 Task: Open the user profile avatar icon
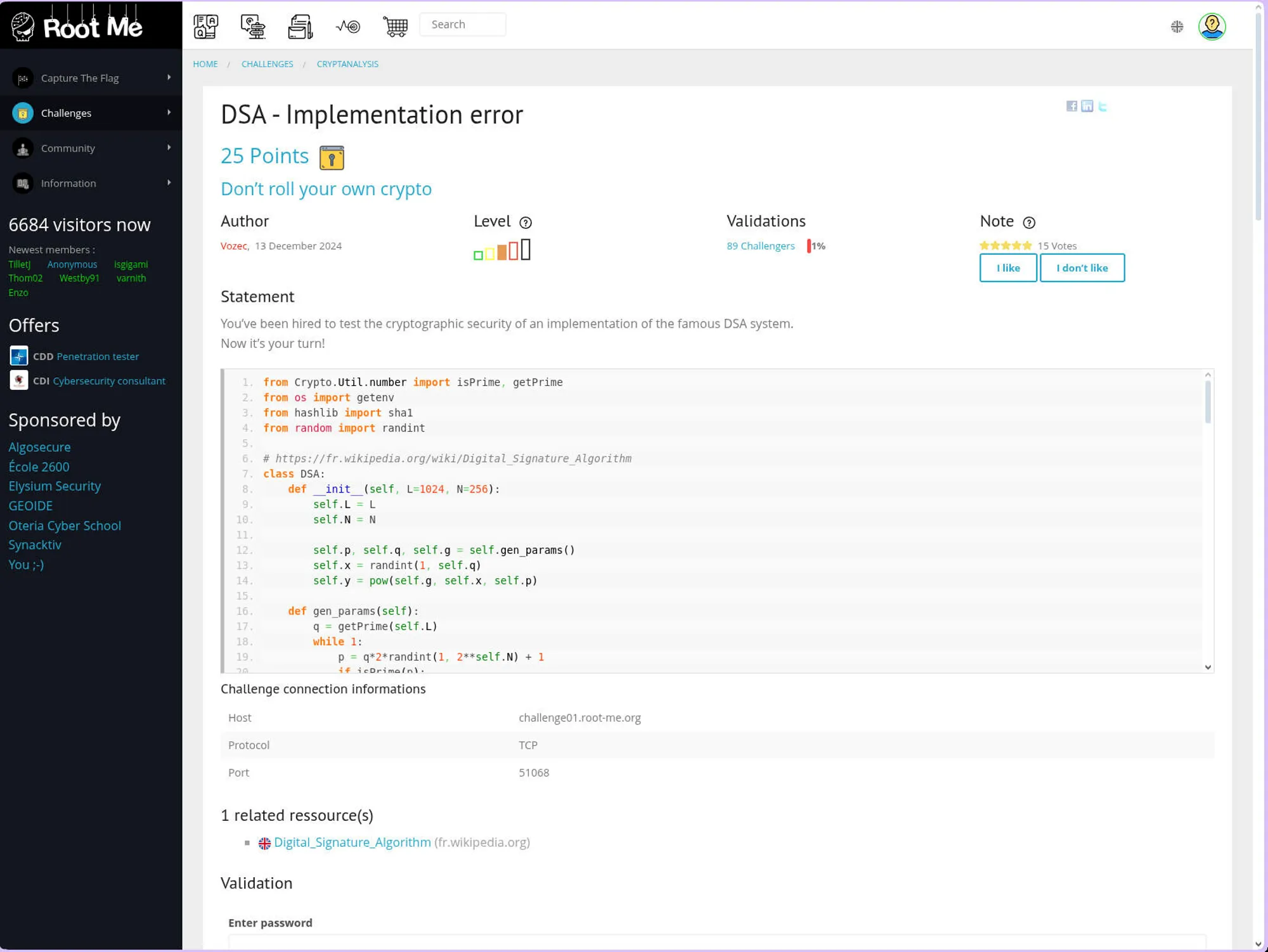tap(1212, 26)
